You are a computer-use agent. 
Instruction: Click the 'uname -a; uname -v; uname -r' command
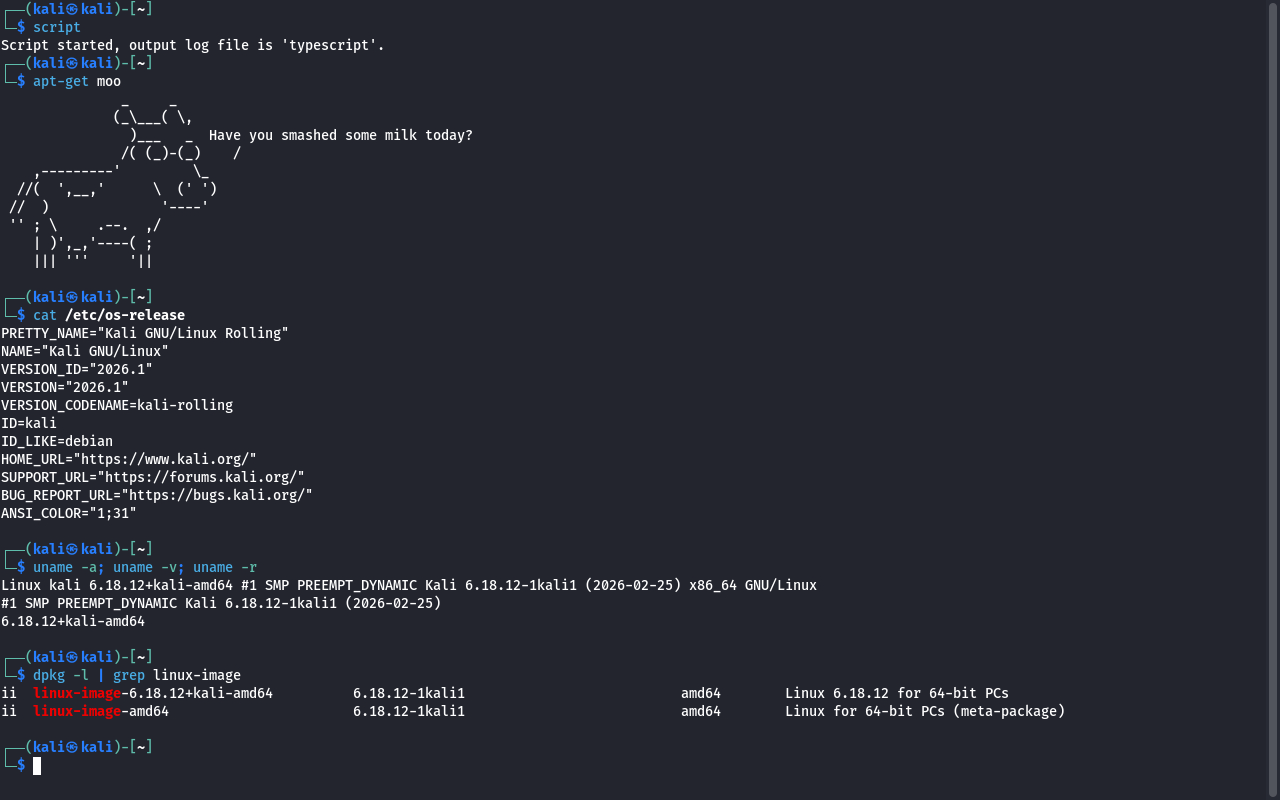(144, 567)
